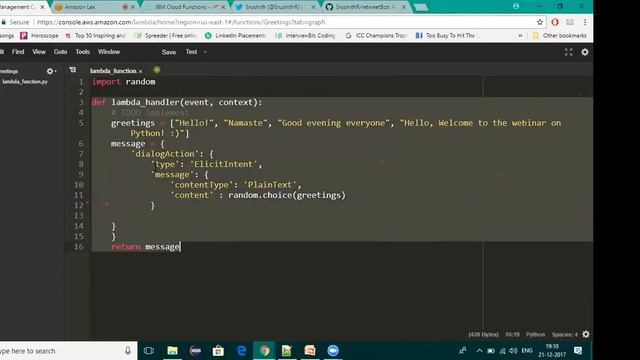This screenshot has width=640, height=360.
Task: Expand the bookmarks overflow chevron
Action: 520,36
